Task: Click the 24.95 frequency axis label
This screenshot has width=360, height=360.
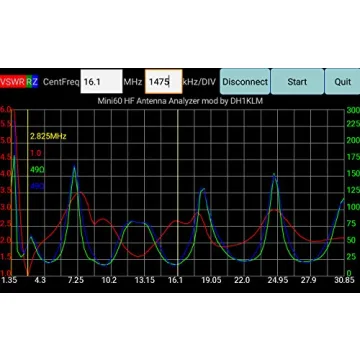Action: pos(278,280)
